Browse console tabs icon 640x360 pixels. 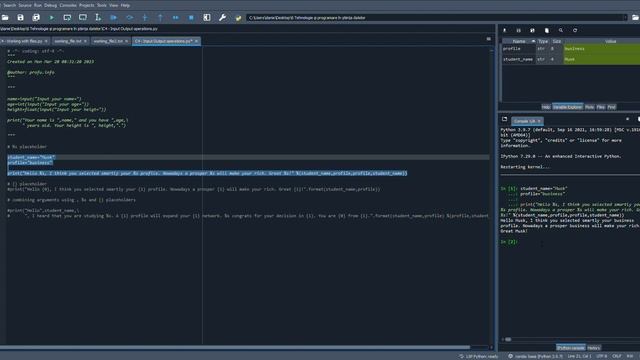coord(504,119)
